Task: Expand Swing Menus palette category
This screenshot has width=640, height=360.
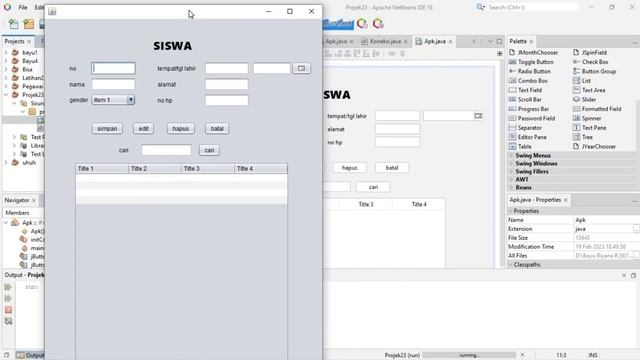Action: pos(511,156)
